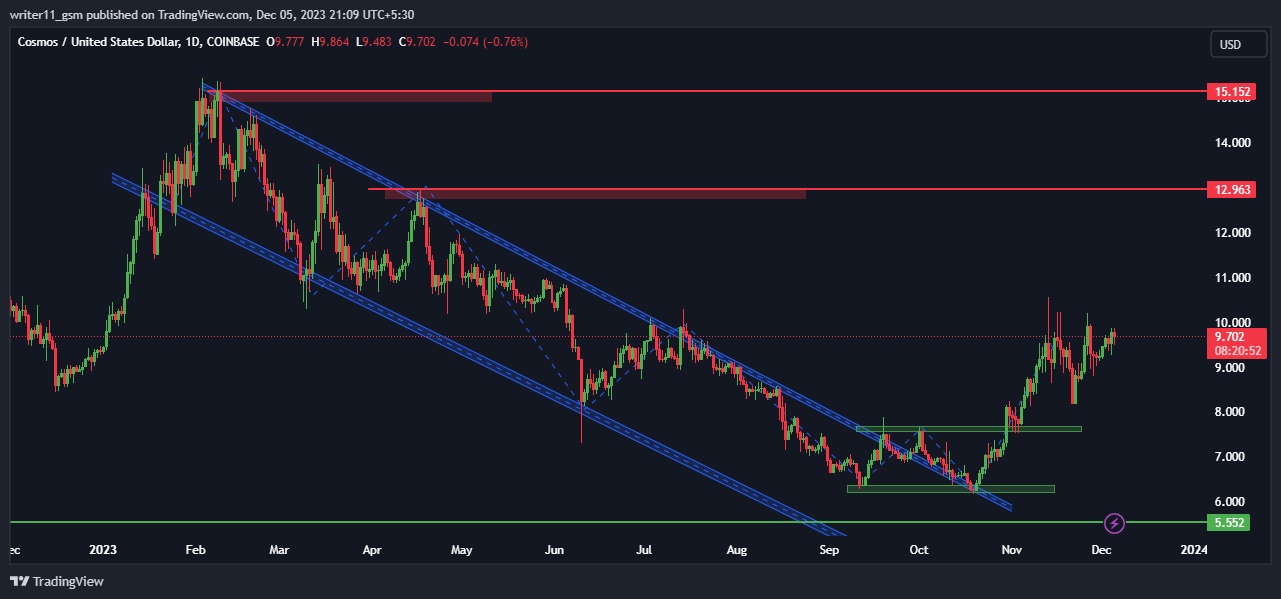Click the purple lightning event icon
Viewport: 1281px width, 599px height.
tap(1116, 522)
